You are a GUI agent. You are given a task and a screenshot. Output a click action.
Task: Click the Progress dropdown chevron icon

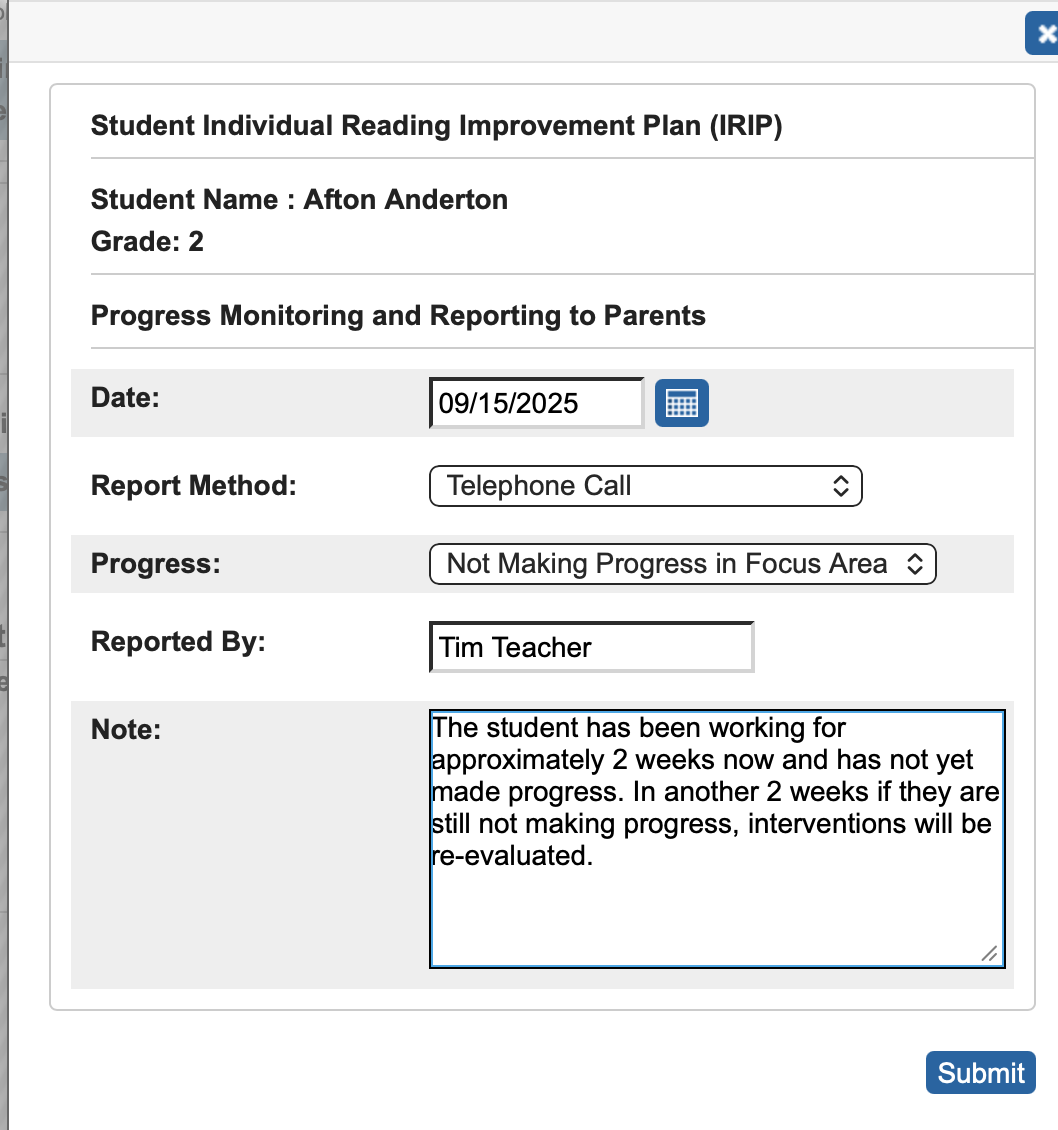917,563
